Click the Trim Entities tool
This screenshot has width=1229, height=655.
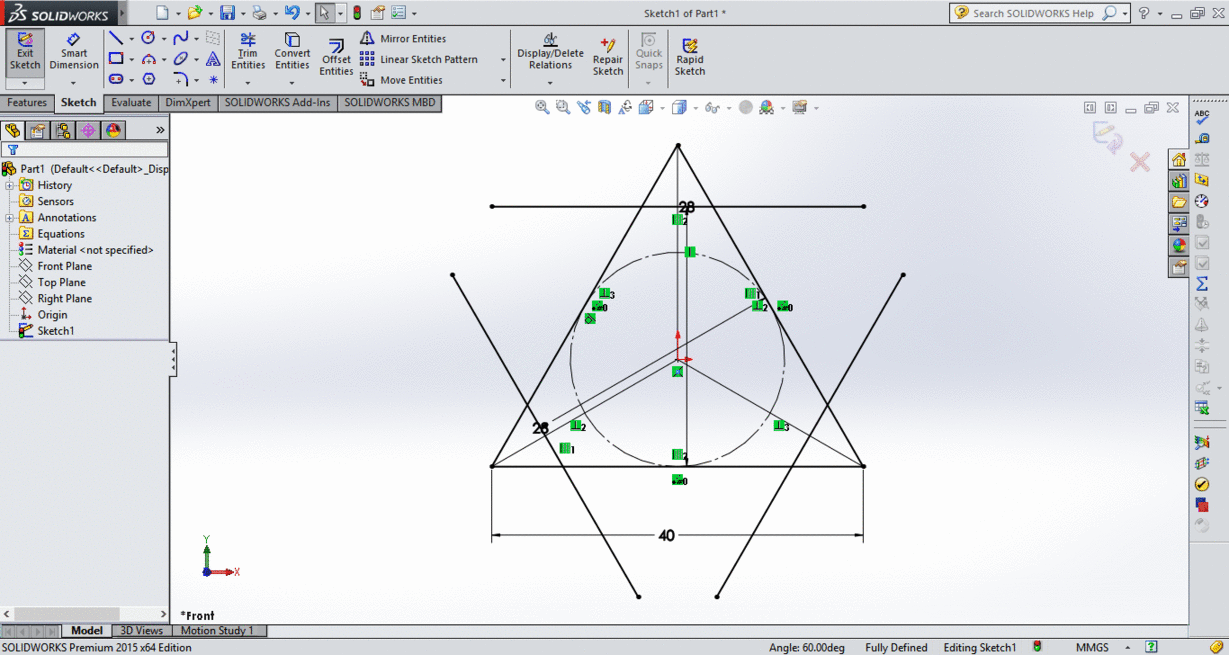pyautogui.click(x=248, y=52)
